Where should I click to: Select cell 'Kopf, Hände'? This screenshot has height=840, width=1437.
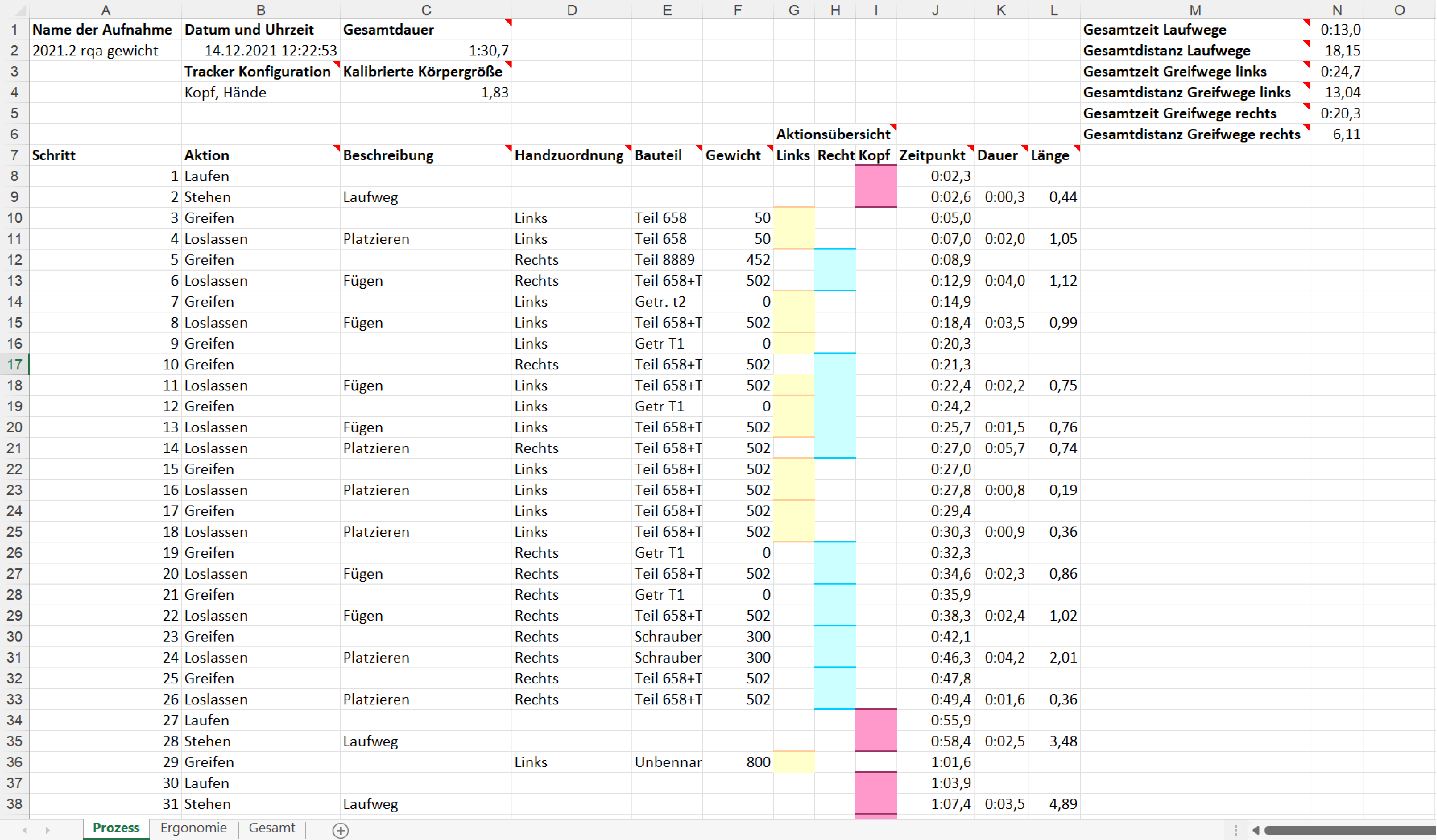(261, 92)
